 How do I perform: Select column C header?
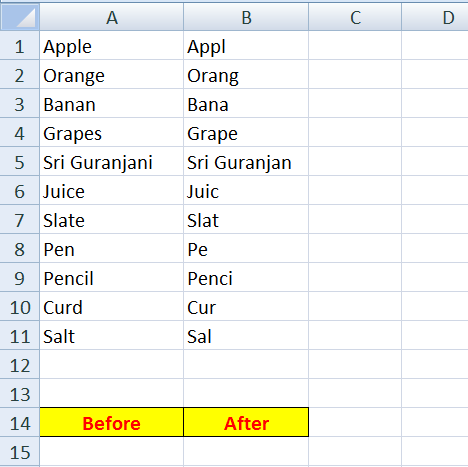tap(355, 17)
